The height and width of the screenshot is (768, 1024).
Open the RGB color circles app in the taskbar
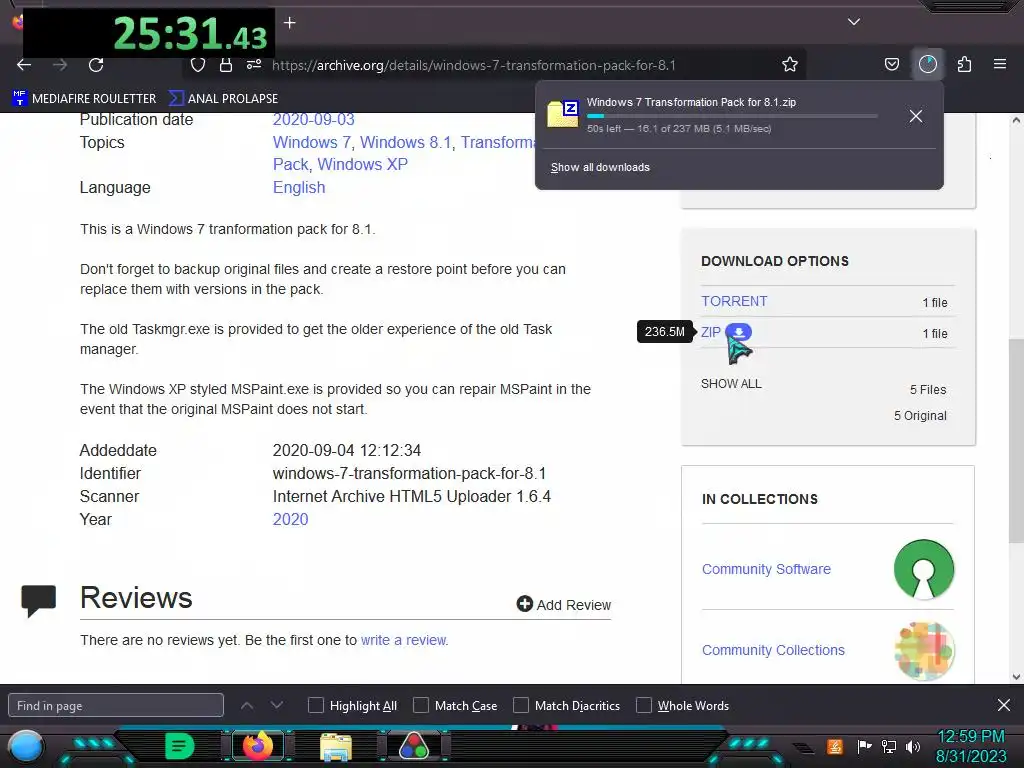(413, 746)
